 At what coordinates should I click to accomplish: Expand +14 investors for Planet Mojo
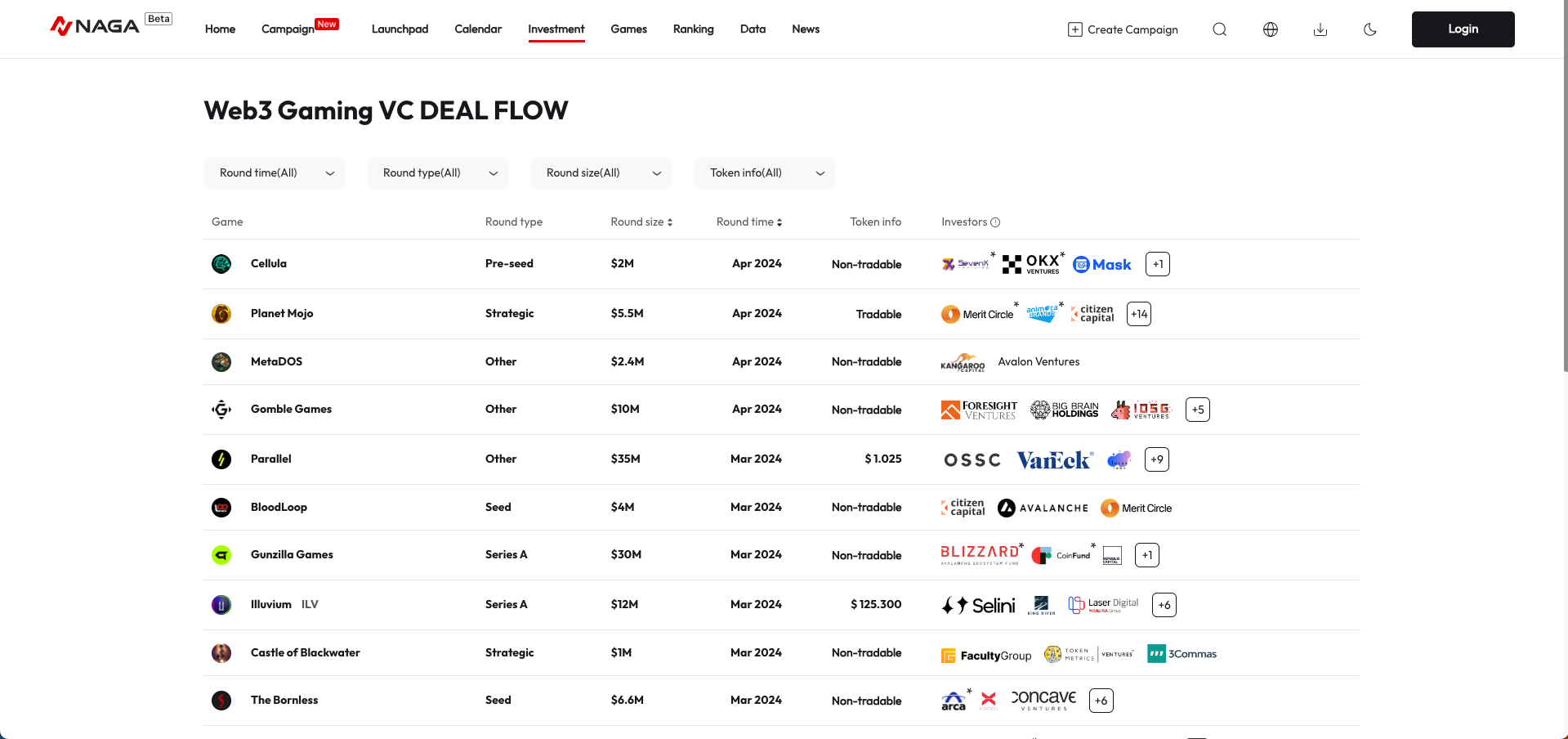click(1139, 314)
